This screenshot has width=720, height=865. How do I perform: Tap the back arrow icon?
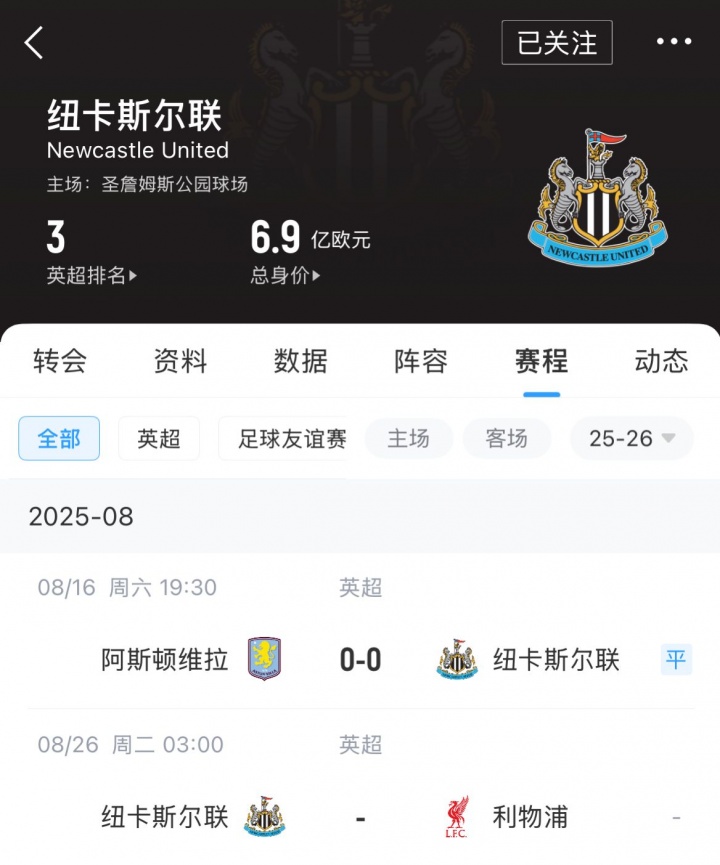[34, 42]
